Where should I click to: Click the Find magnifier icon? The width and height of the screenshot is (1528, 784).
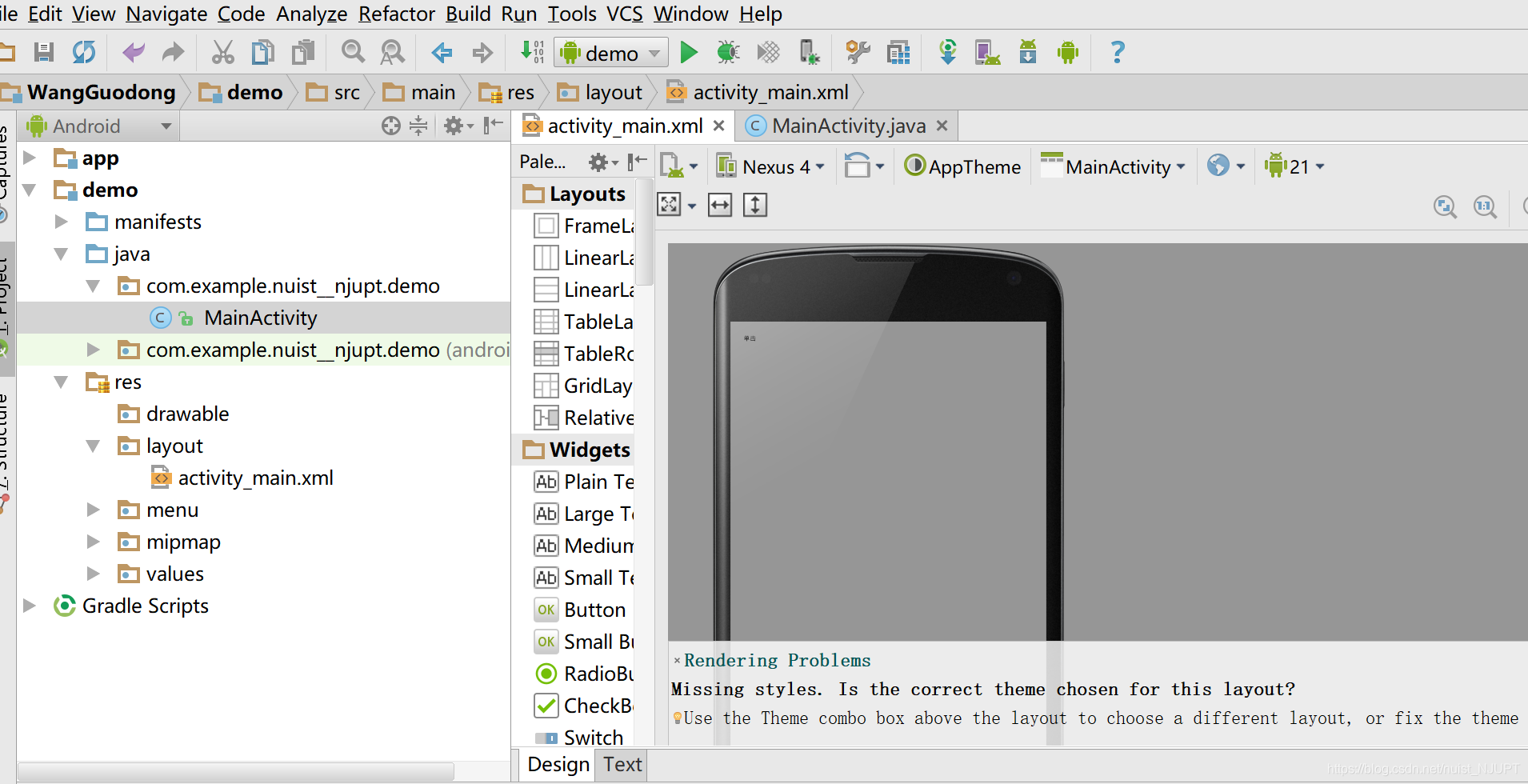pos(353,53)
